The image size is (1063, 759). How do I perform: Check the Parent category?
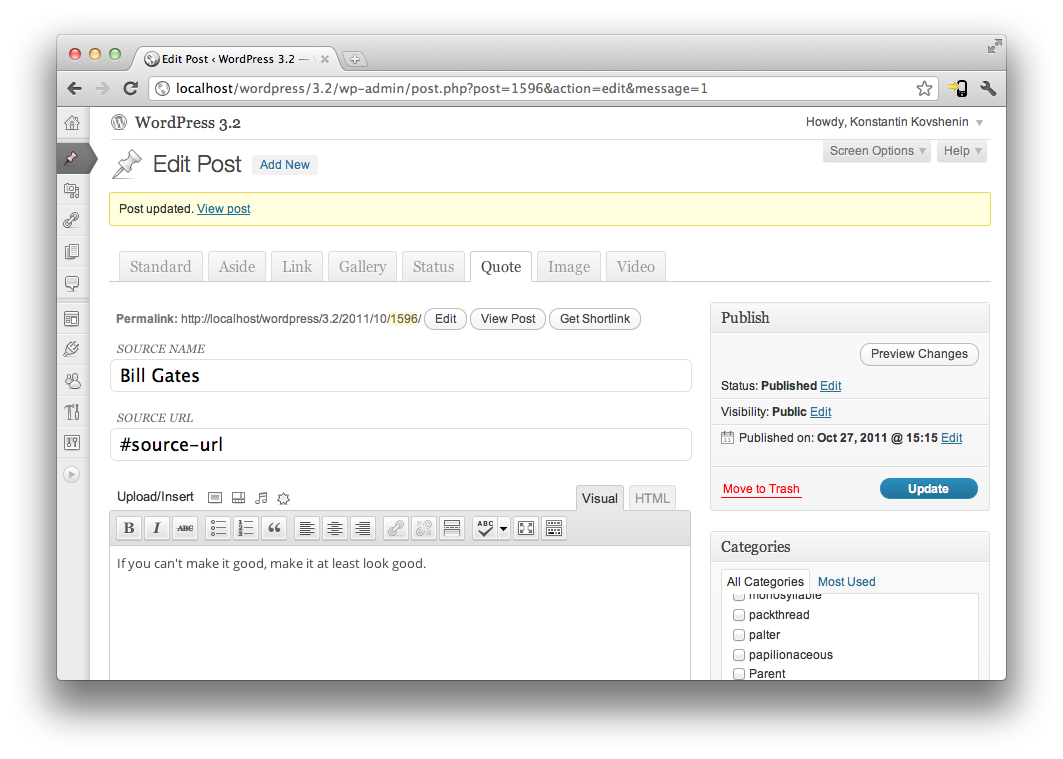(x=739, y=674)
